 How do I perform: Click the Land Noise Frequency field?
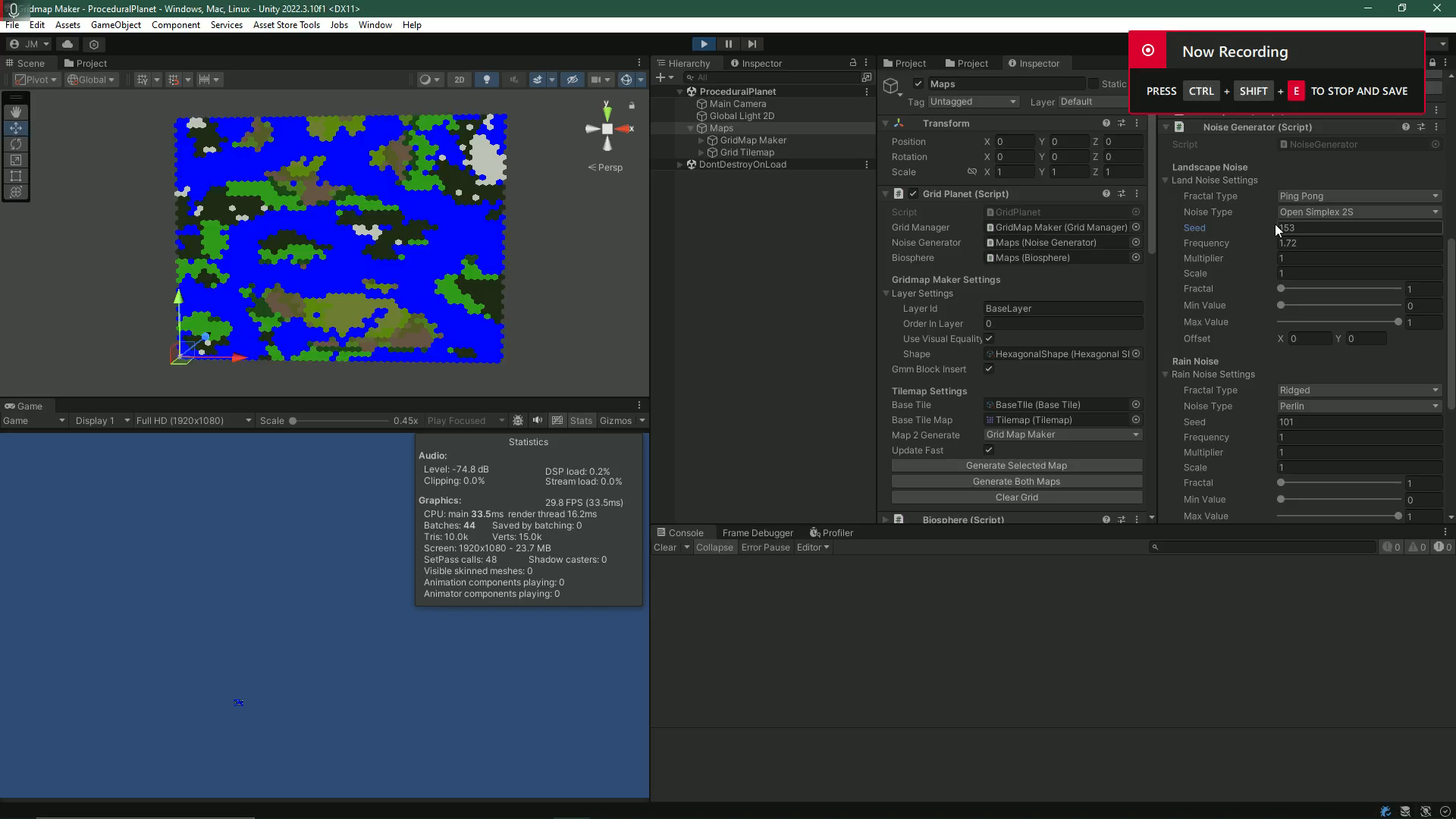pos(1359,243)
